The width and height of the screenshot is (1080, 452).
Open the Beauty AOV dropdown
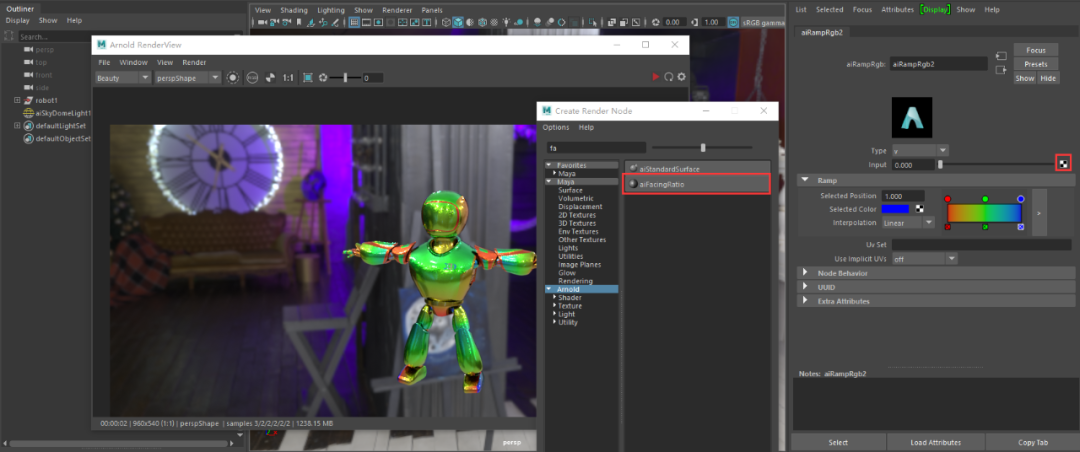(x=123, y=78)
